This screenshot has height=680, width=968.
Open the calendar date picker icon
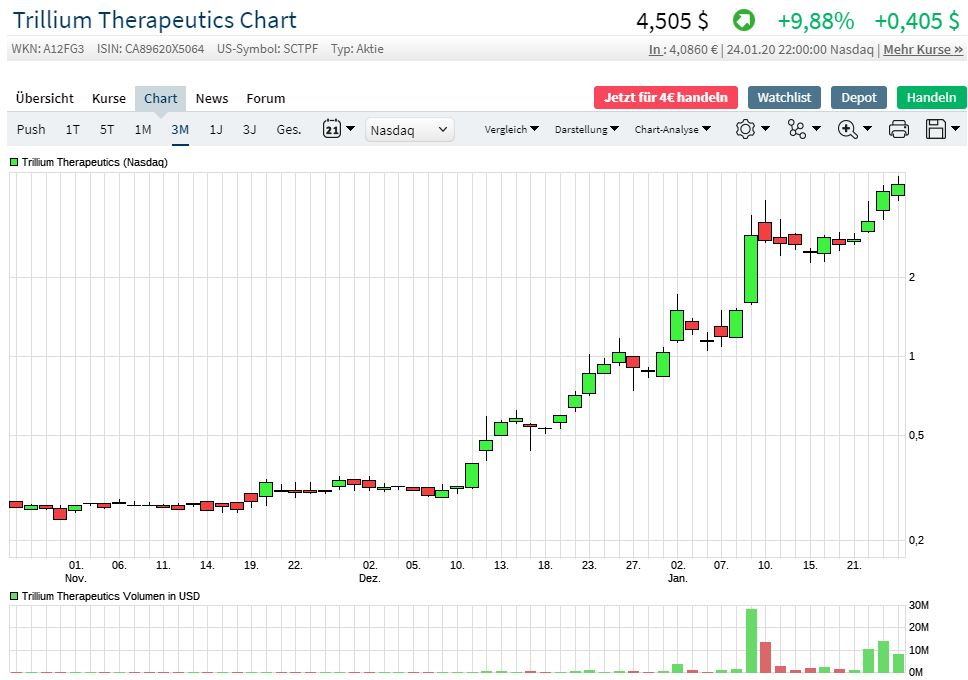(331, 129)
